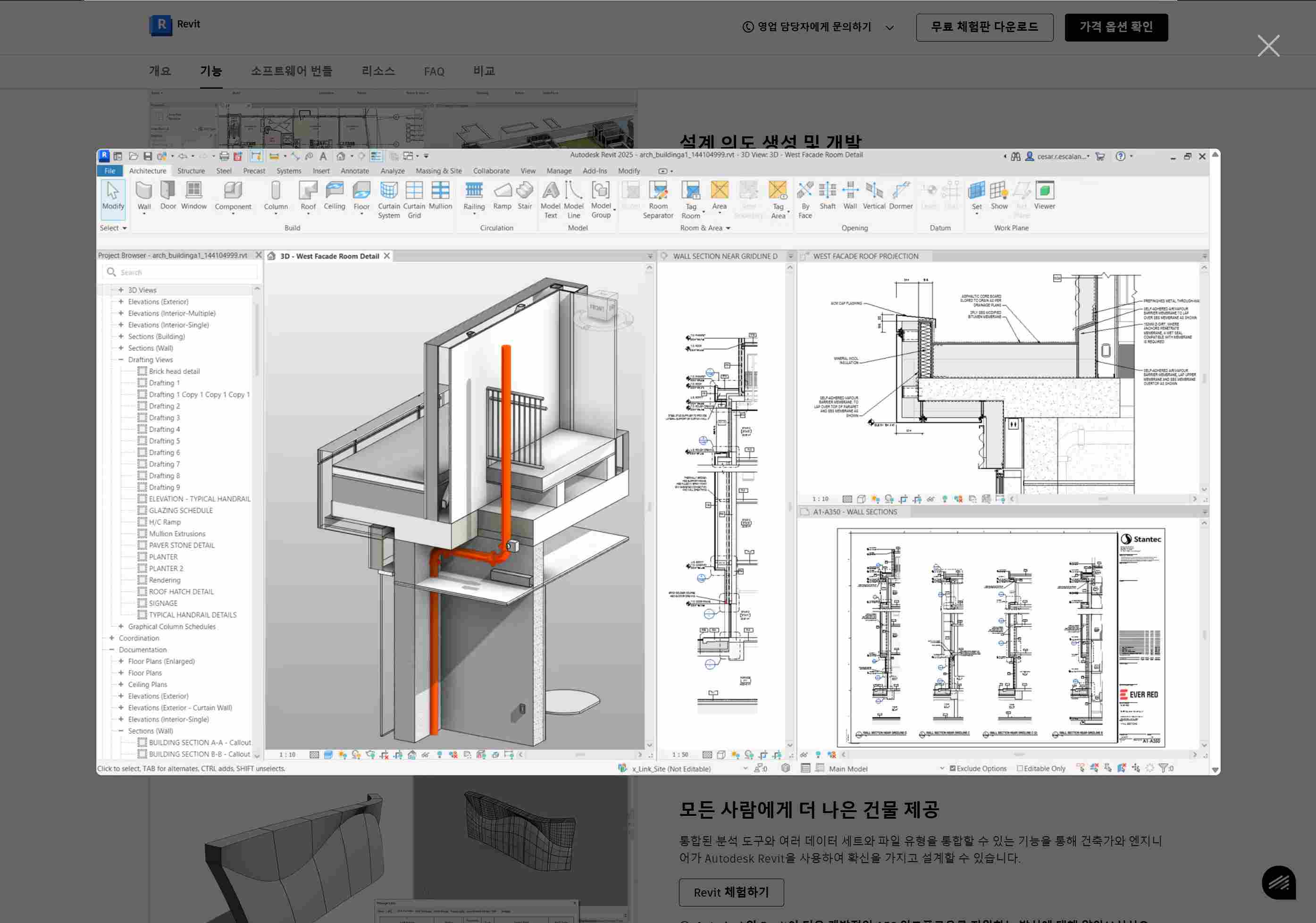Select the Floor tool
The image size is (1316, 923).
click(361, 197)
